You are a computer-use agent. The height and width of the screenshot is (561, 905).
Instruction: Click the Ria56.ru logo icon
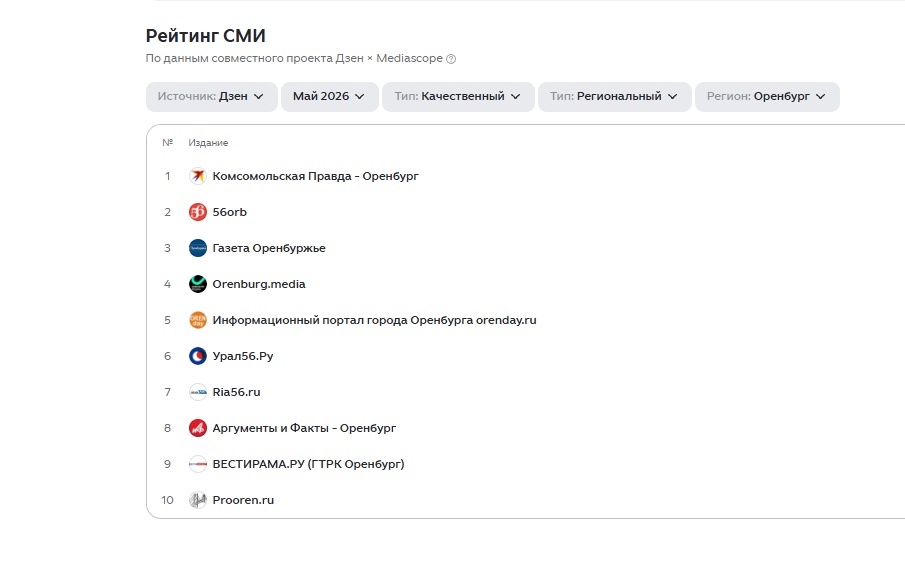coord(197,392)
